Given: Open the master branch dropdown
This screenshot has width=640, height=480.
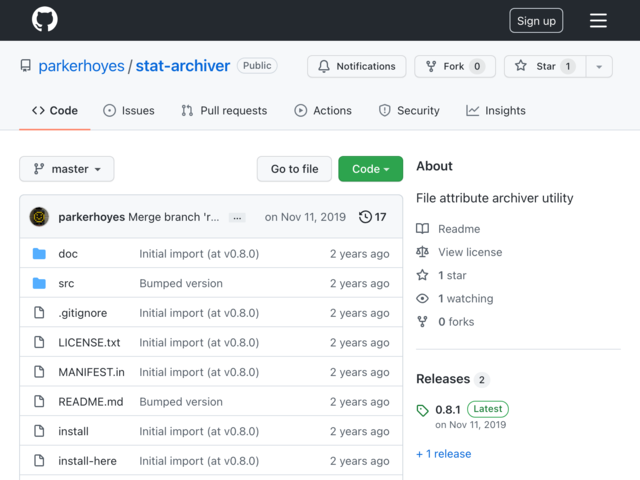Looking at the screenshot, I should (x=67, y=169).
